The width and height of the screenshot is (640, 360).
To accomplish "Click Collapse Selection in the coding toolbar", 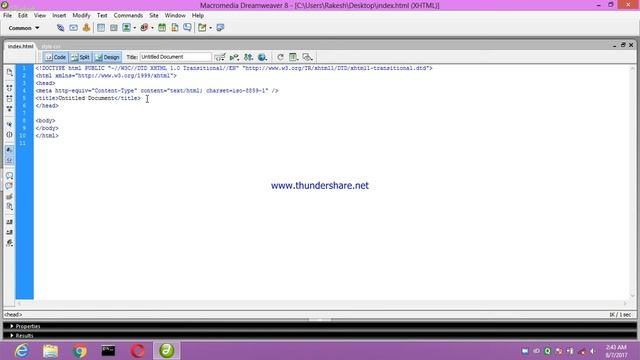I will [x=9, y=98].
